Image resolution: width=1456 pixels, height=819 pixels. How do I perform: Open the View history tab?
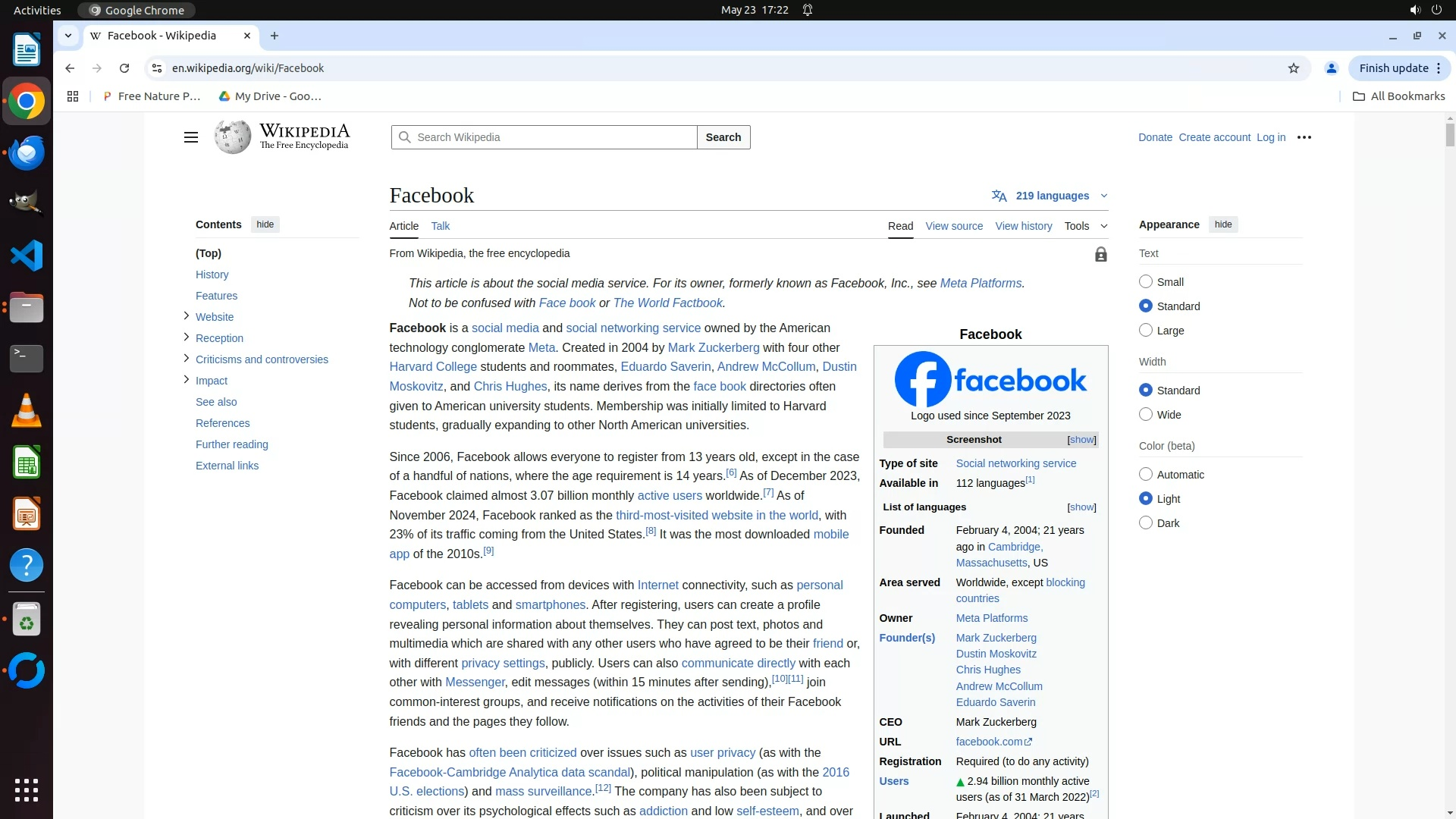pos(1023,226)
